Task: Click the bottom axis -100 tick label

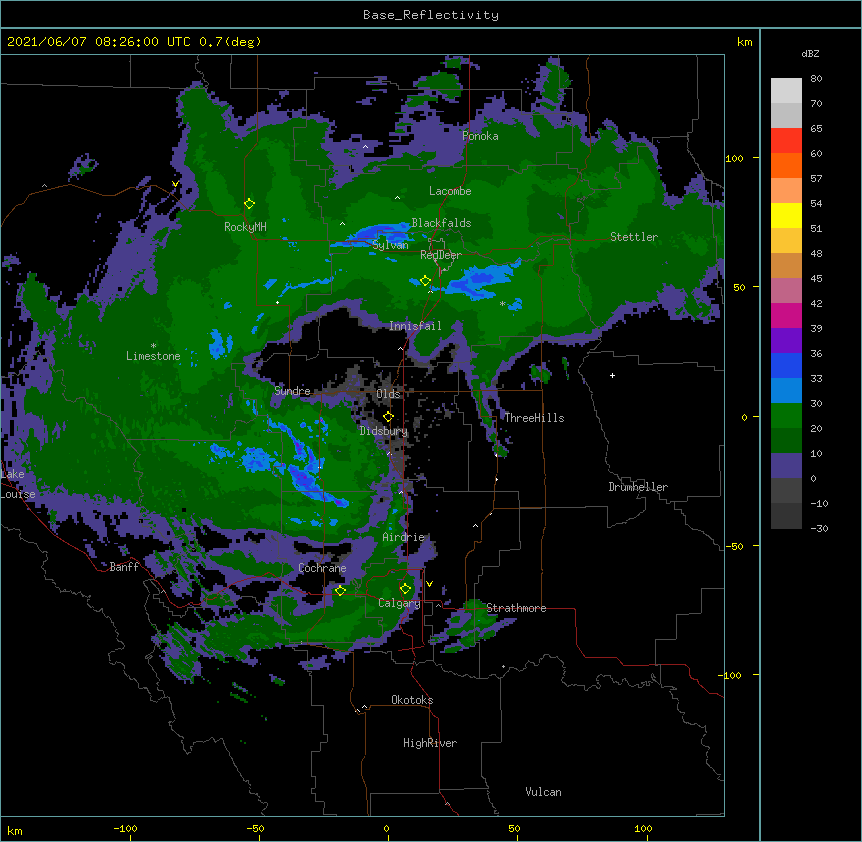Action: coord(125,828)
